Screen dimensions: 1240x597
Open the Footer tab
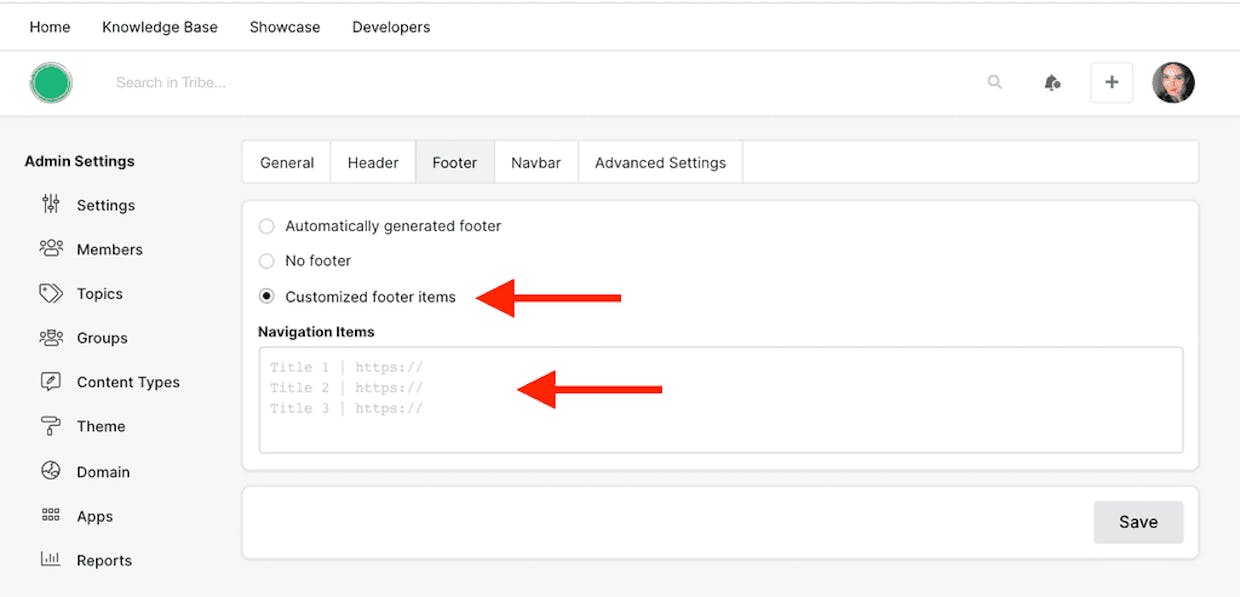click(455, 163)
